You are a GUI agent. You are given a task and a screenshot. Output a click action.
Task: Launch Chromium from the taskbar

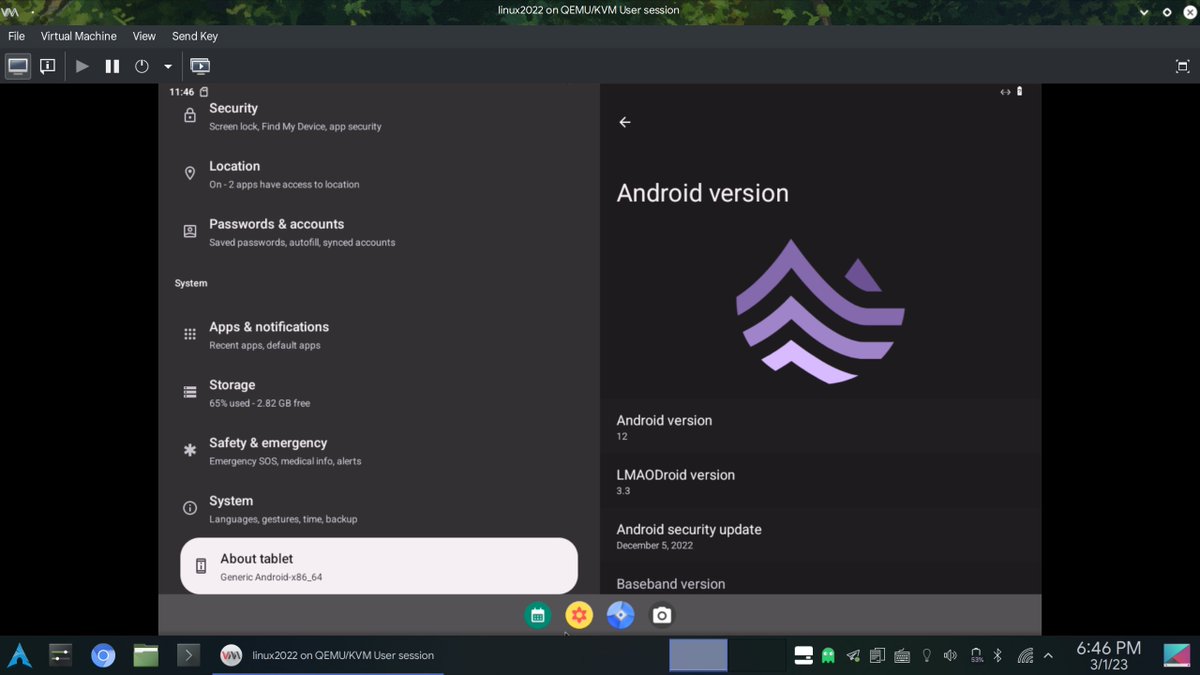tap(103, 656)
